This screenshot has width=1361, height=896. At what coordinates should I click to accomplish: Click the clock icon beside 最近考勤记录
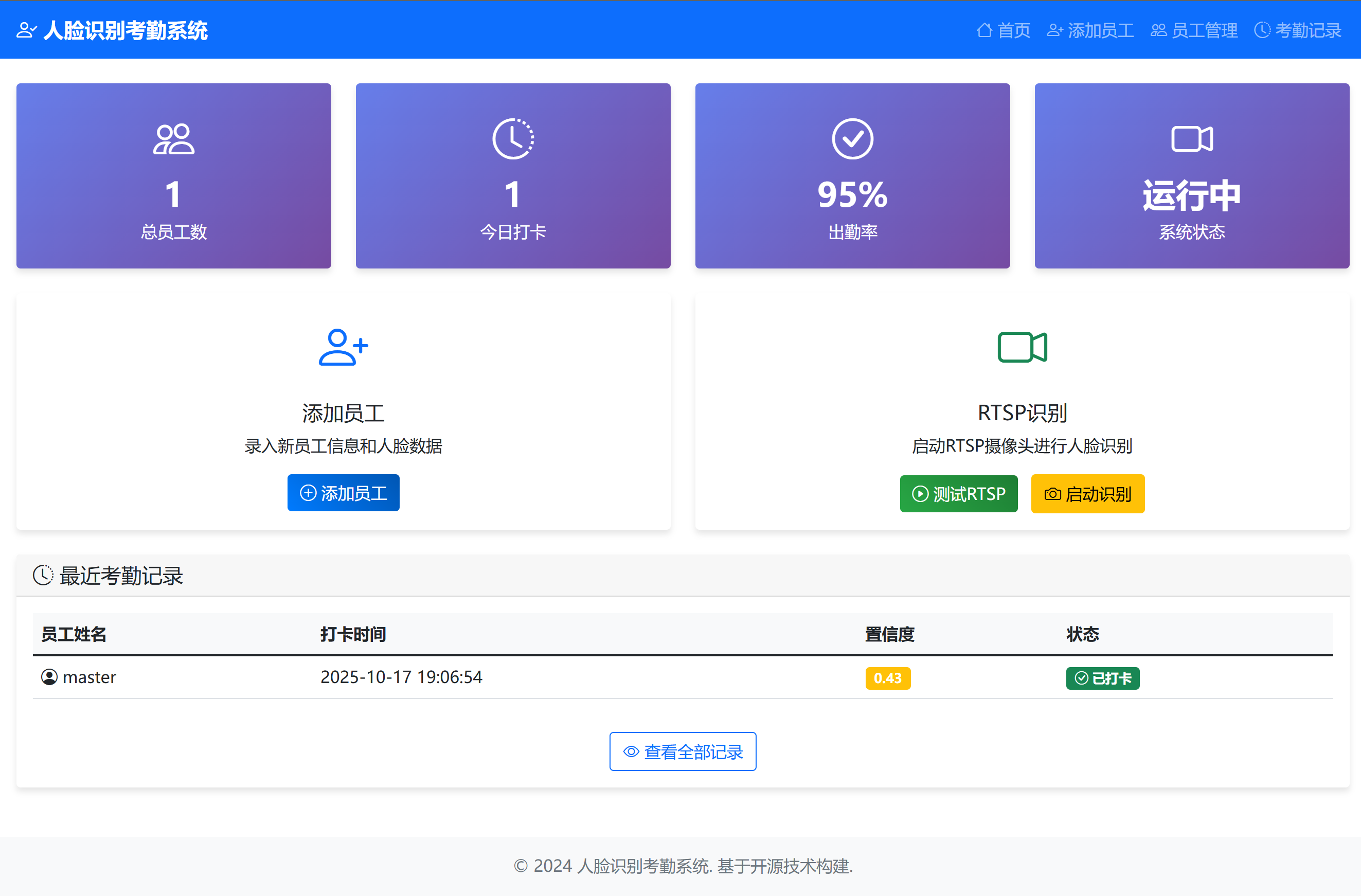[x=43, y=575]
